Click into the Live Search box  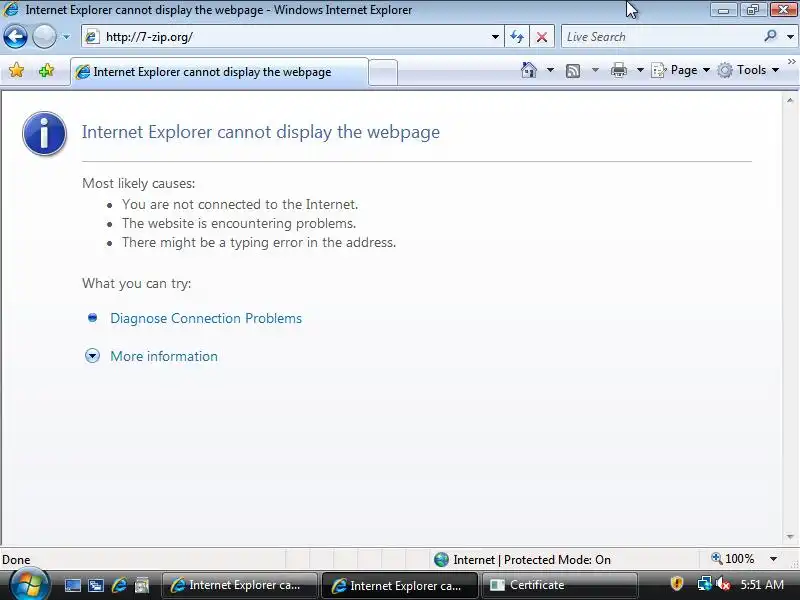661,37
